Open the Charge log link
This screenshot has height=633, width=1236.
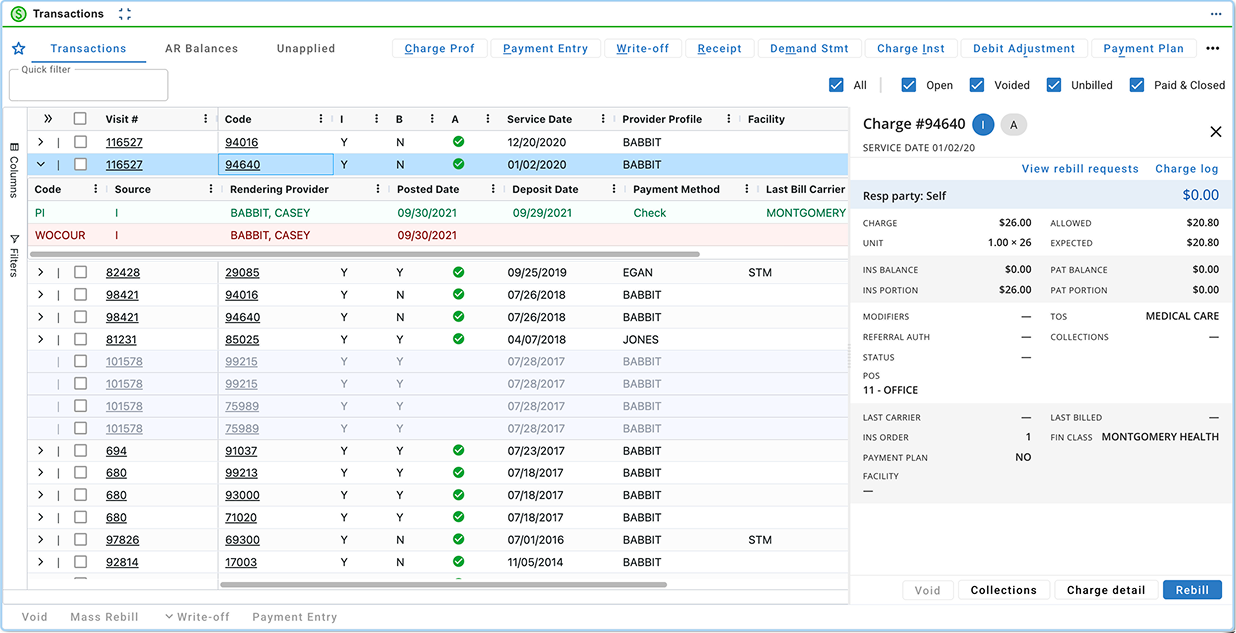[x=1187, y=169]
